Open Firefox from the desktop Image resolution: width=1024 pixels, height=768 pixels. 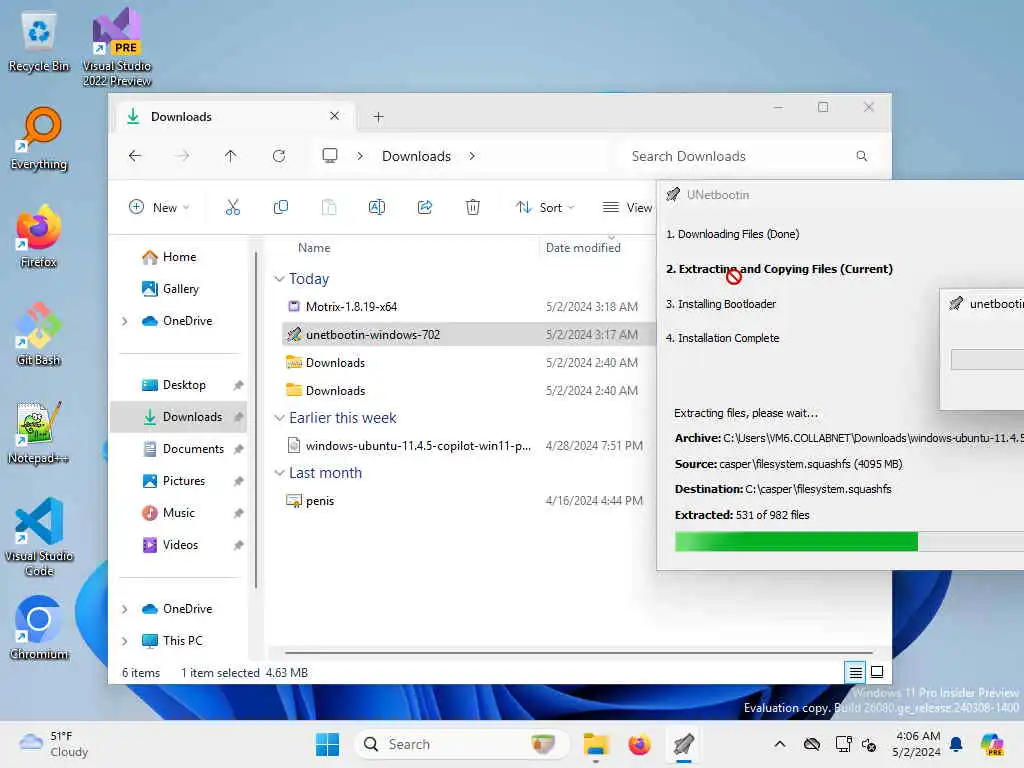pyautogui.click(x=39, y=236)
